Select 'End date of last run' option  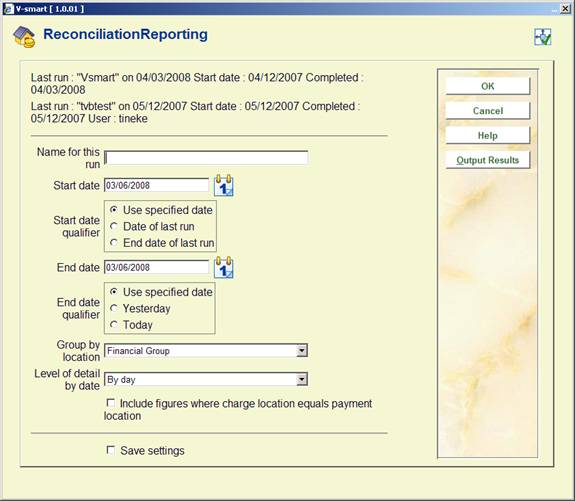(x=114, y=243)
